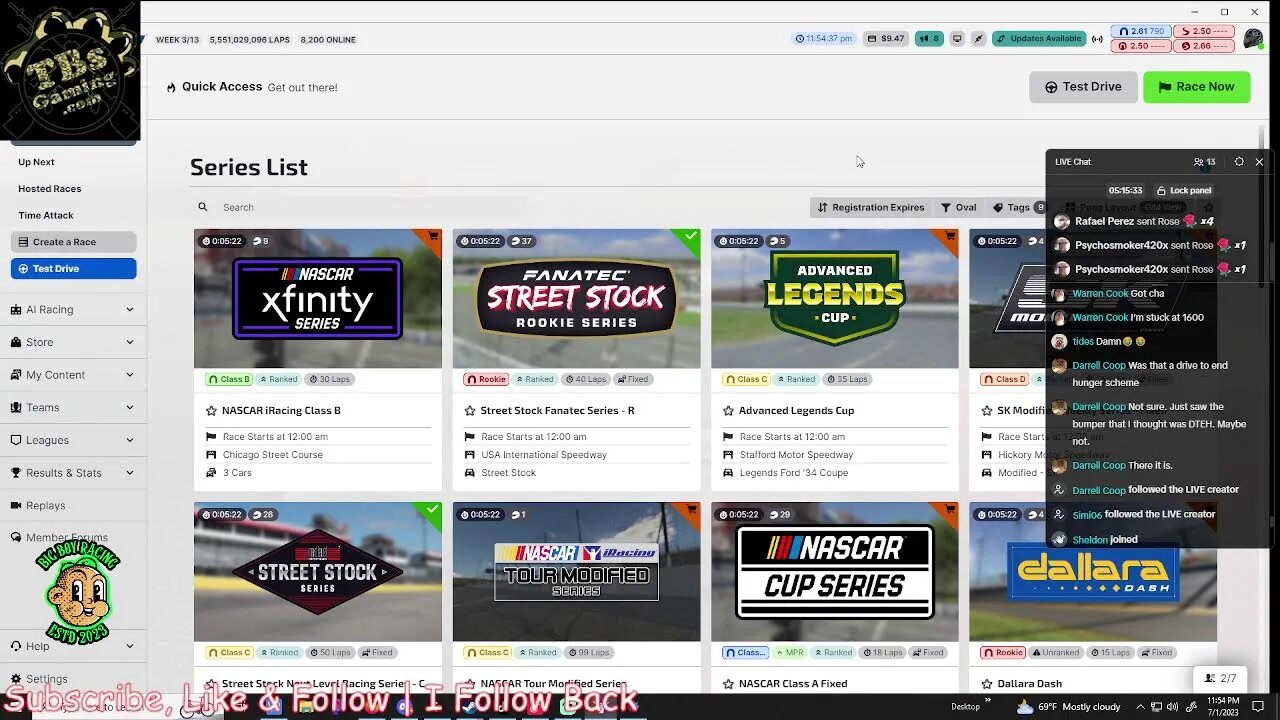Click the green checkmark on Fanatec Street Stock card
Screen dimensions: 1280x720
[691, 237]
